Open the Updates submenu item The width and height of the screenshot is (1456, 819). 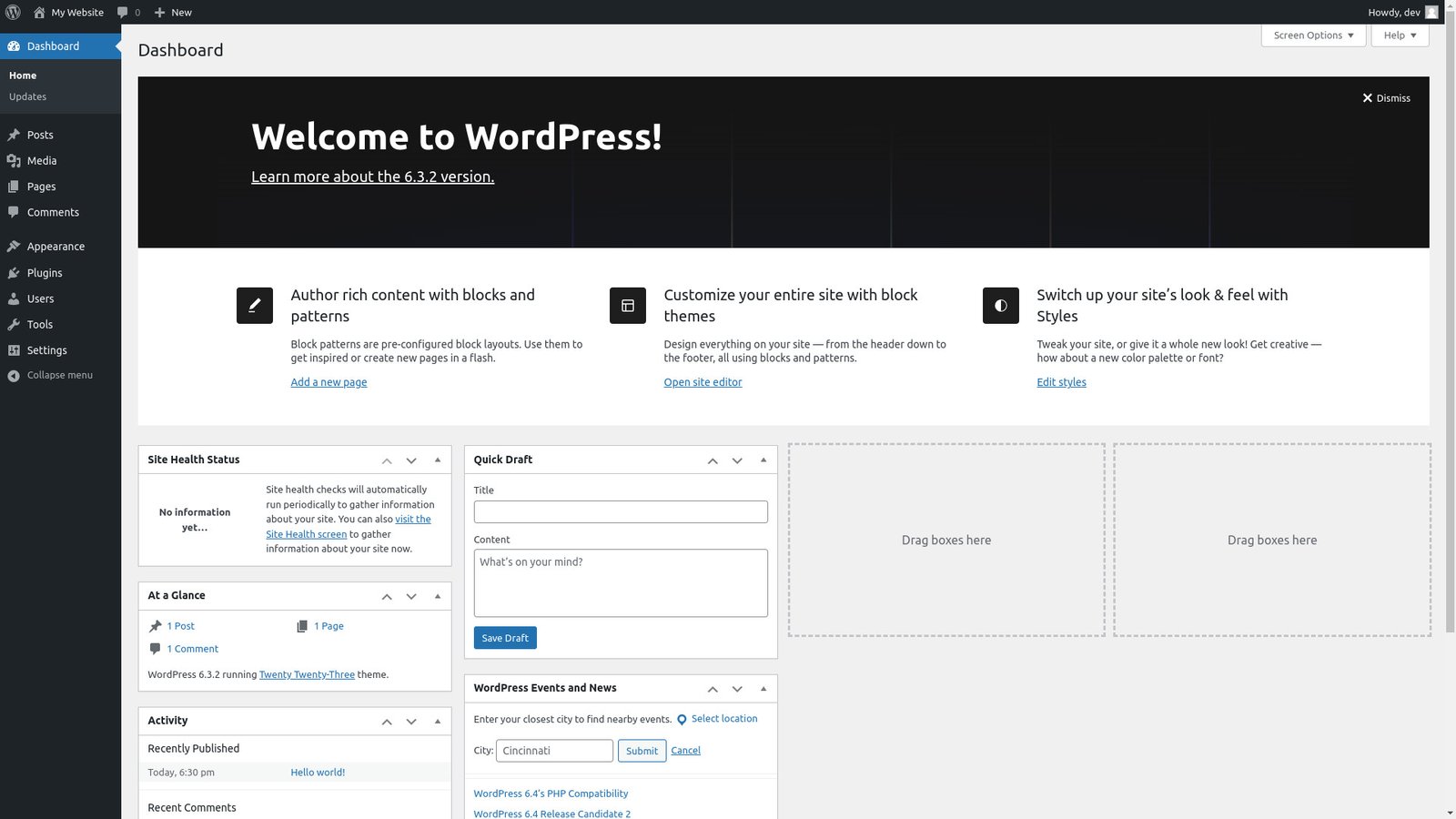(x=27, y=96)
